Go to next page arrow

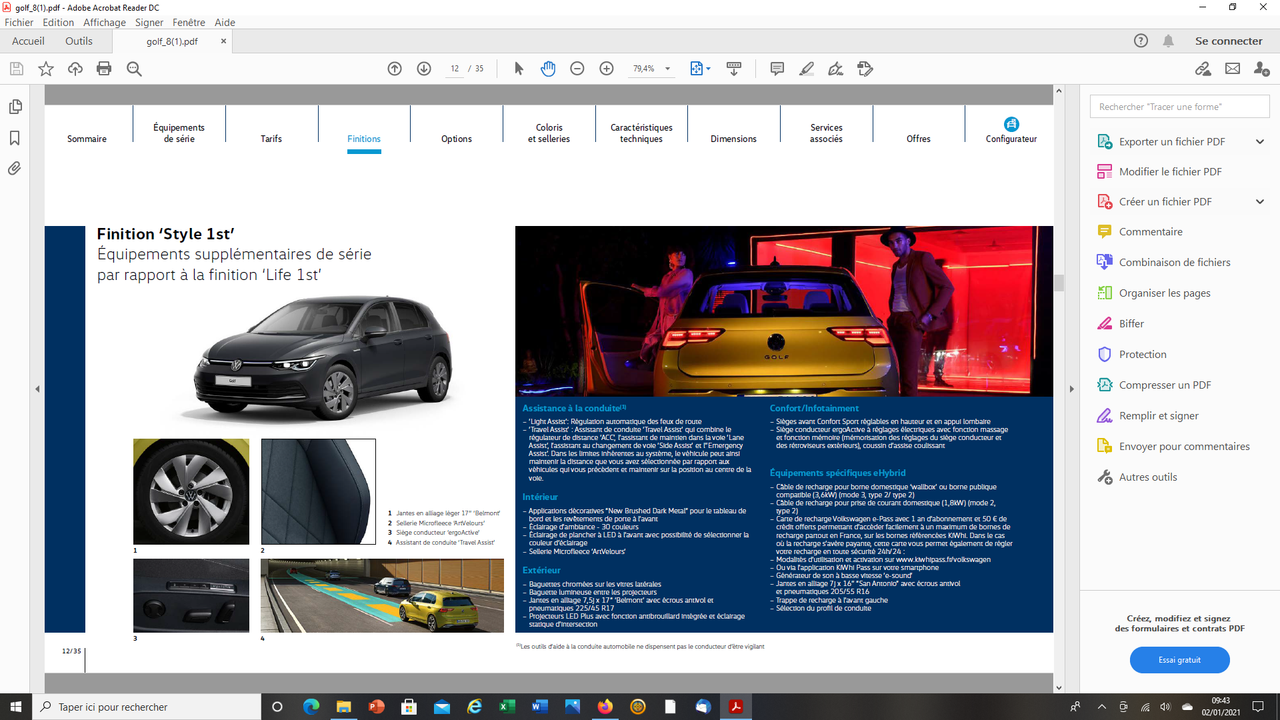[x=424, y=69]
